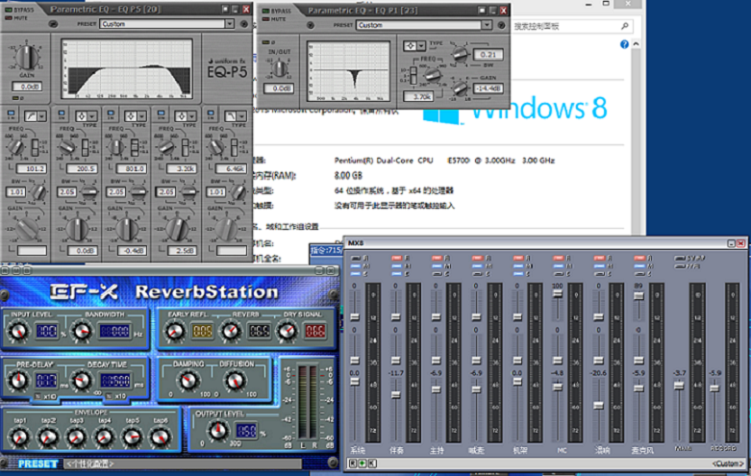Viewport: 751px width, 476px height.
Task: Click the 3.70k frequency field in EQ P1
Action: 419,97
